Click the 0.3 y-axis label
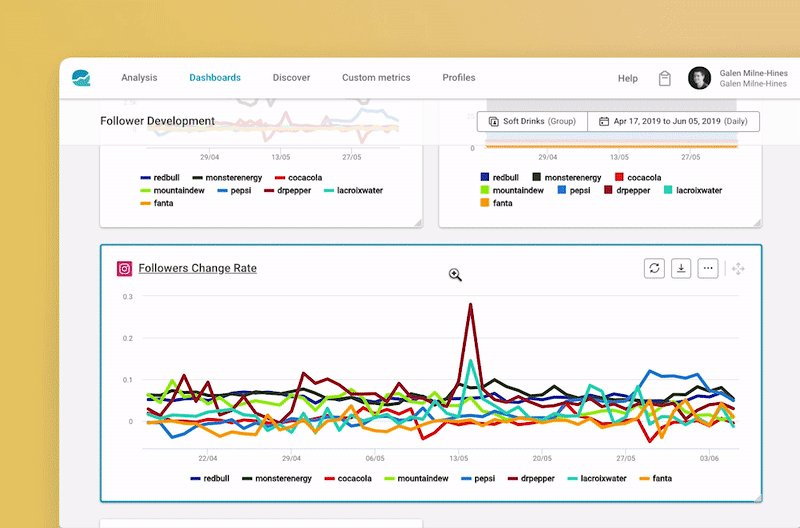The width and height of the screenshot is (800, 528). 128,296
